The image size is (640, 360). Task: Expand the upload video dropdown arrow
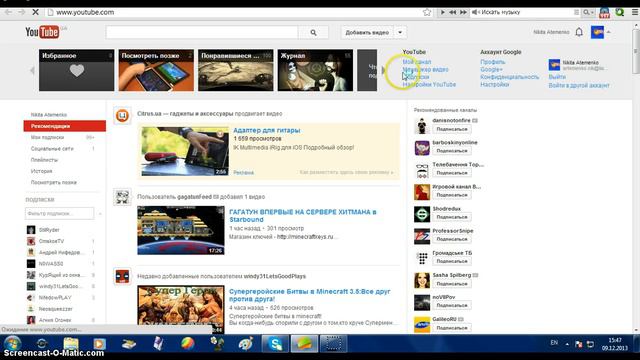coord(400,32)
